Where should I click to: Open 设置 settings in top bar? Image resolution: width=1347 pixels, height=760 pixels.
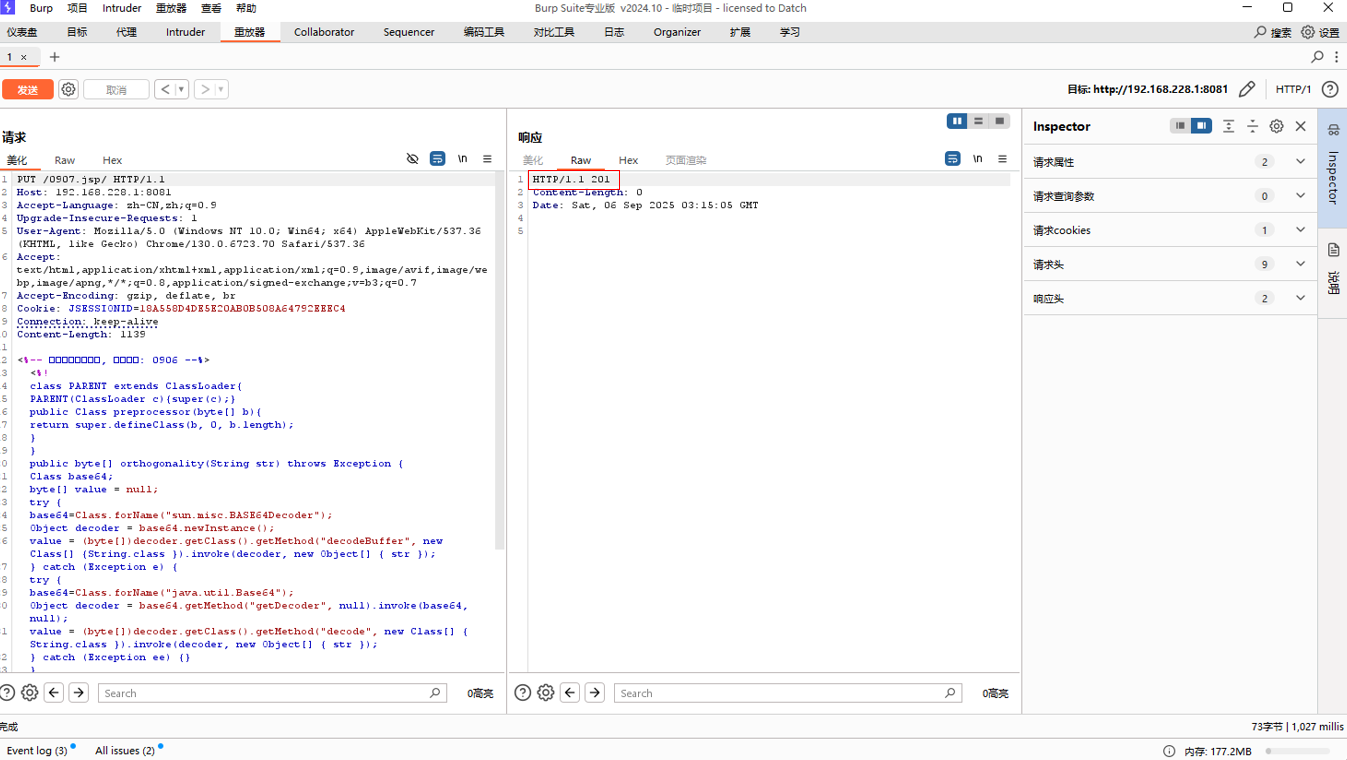click(x=1320, y=32)
